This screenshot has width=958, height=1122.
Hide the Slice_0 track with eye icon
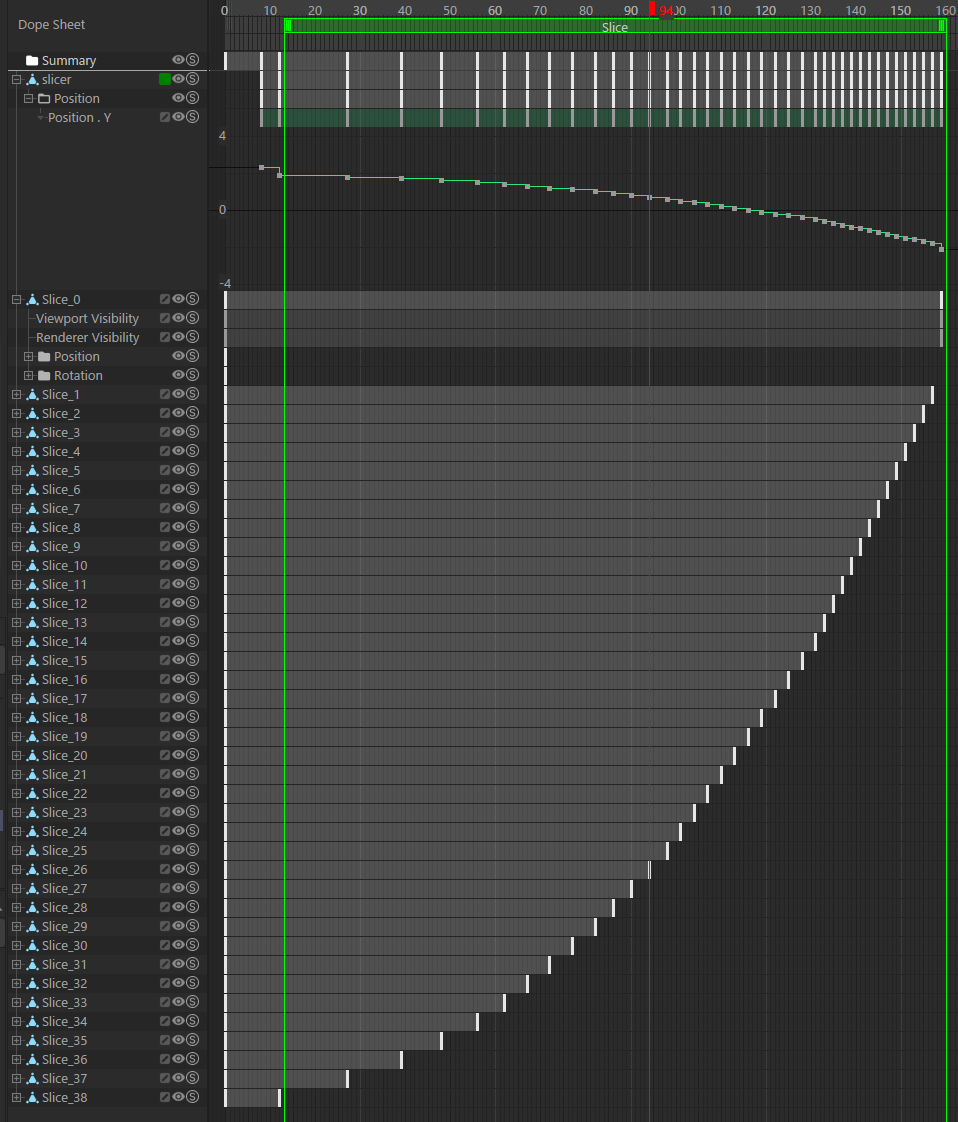[178, 298]
